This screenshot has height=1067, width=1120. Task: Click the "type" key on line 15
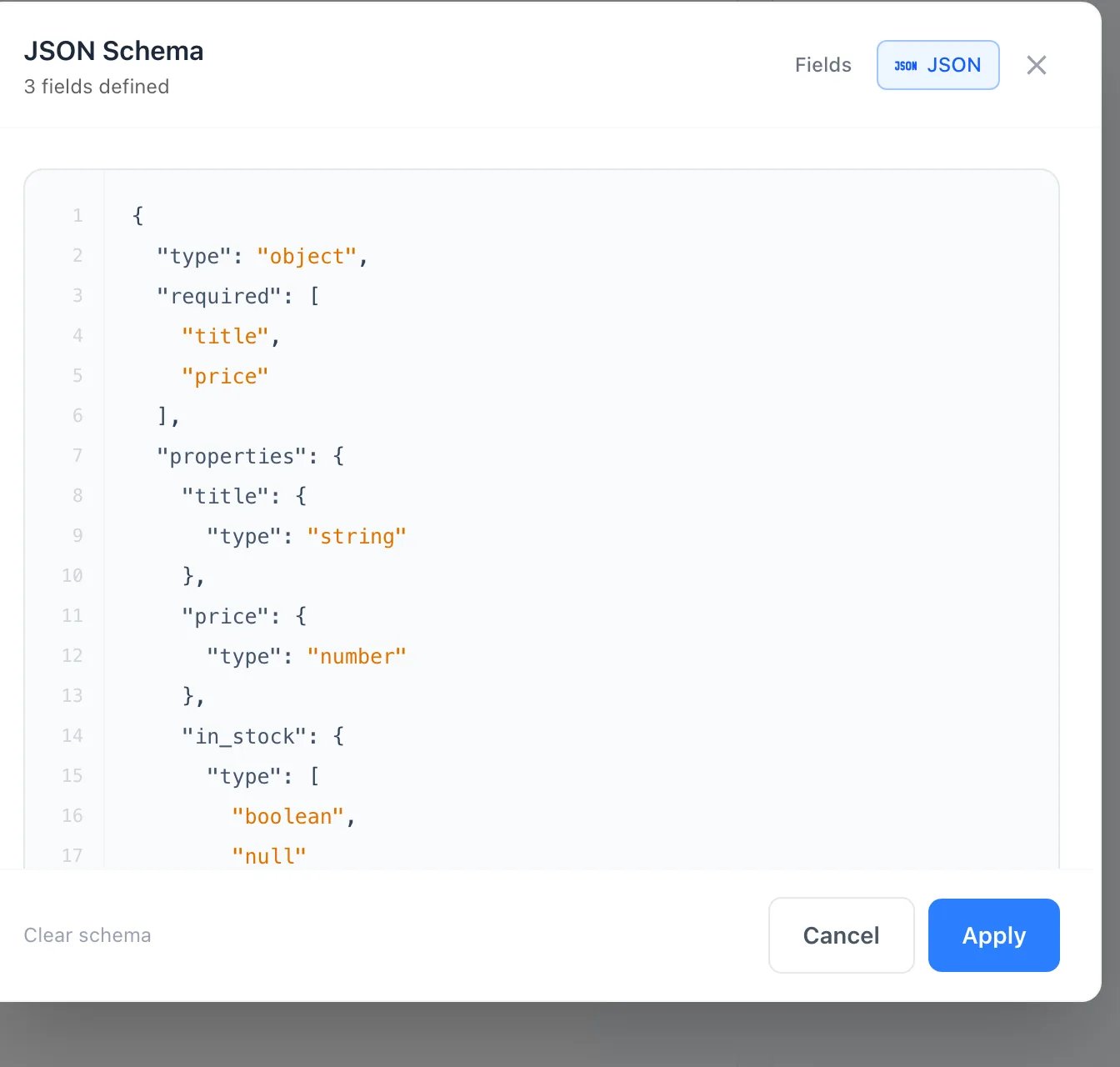tap(244, 776)
